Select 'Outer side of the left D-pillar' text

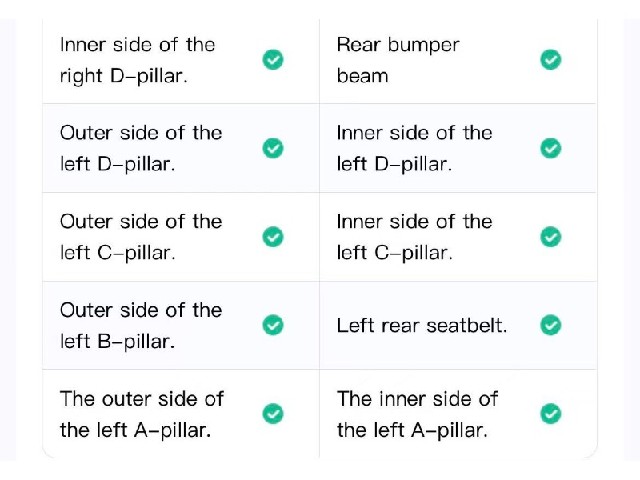coord(141,149)
